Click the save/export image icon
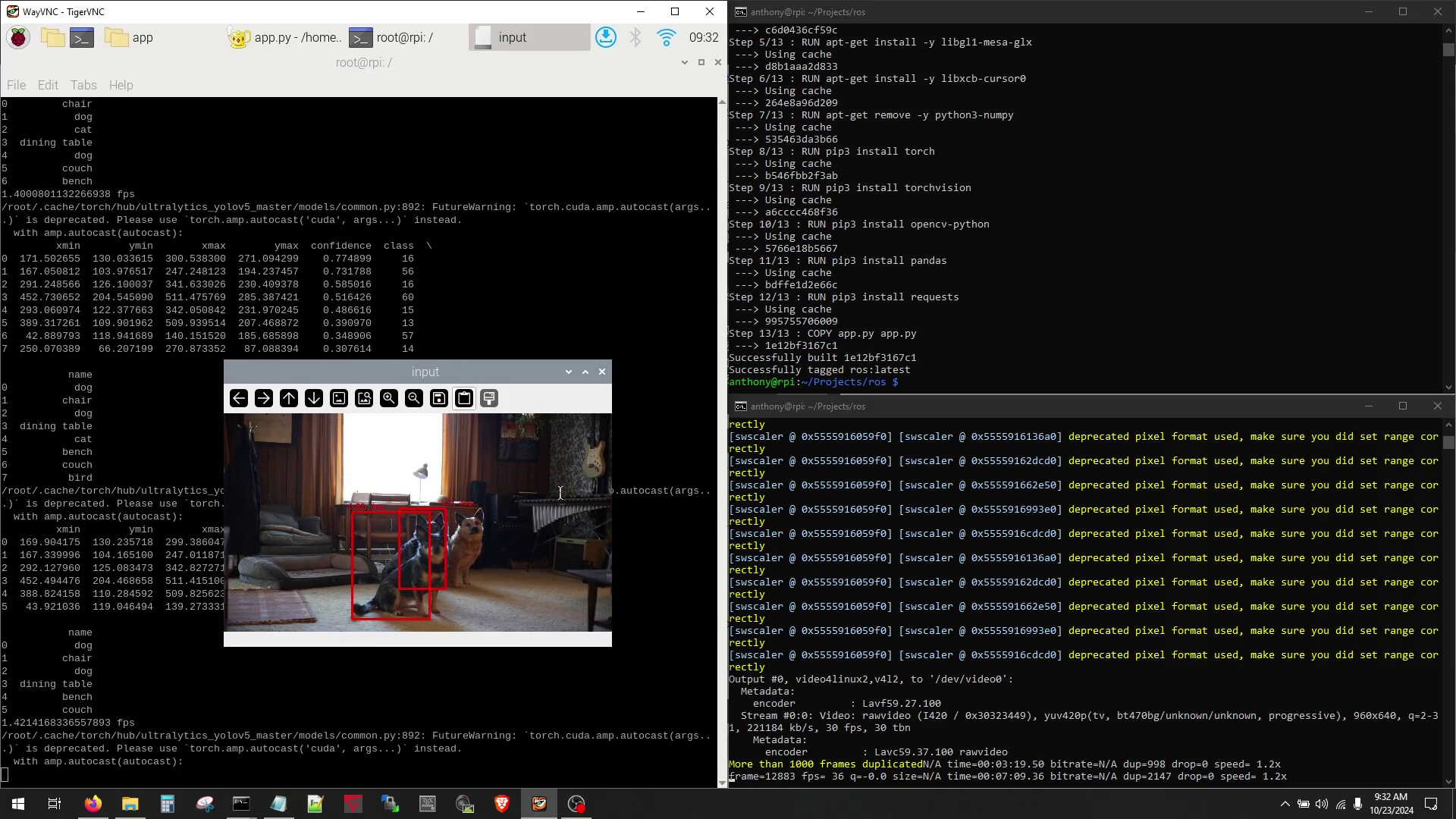 [x=439, y=398]
